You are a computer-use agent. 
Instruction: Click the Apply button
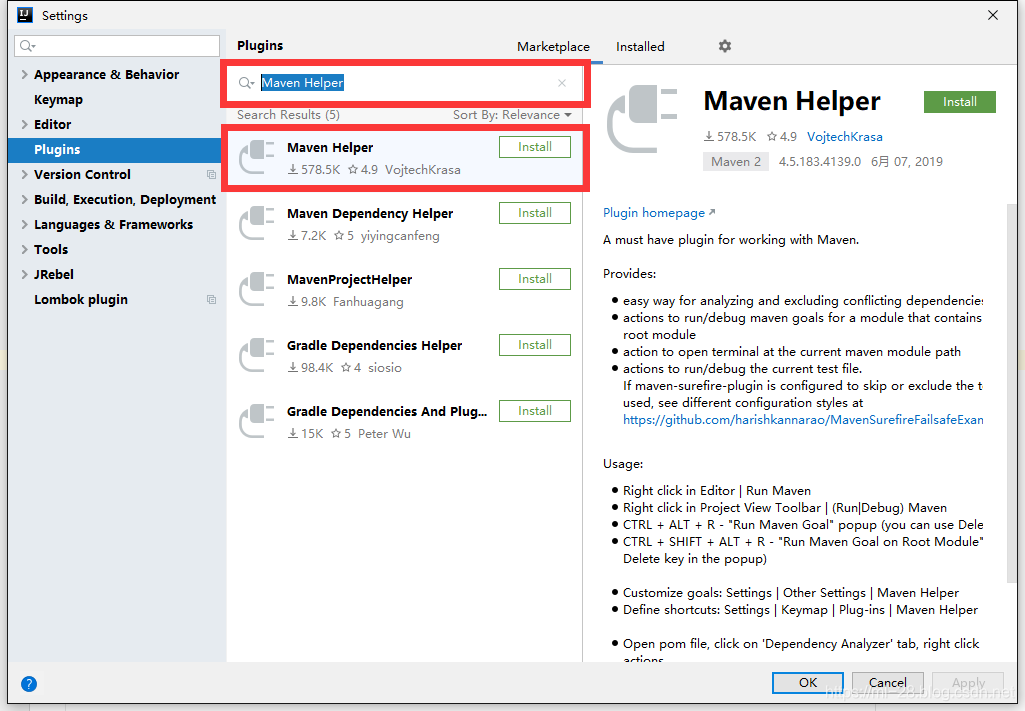(968, 682)
